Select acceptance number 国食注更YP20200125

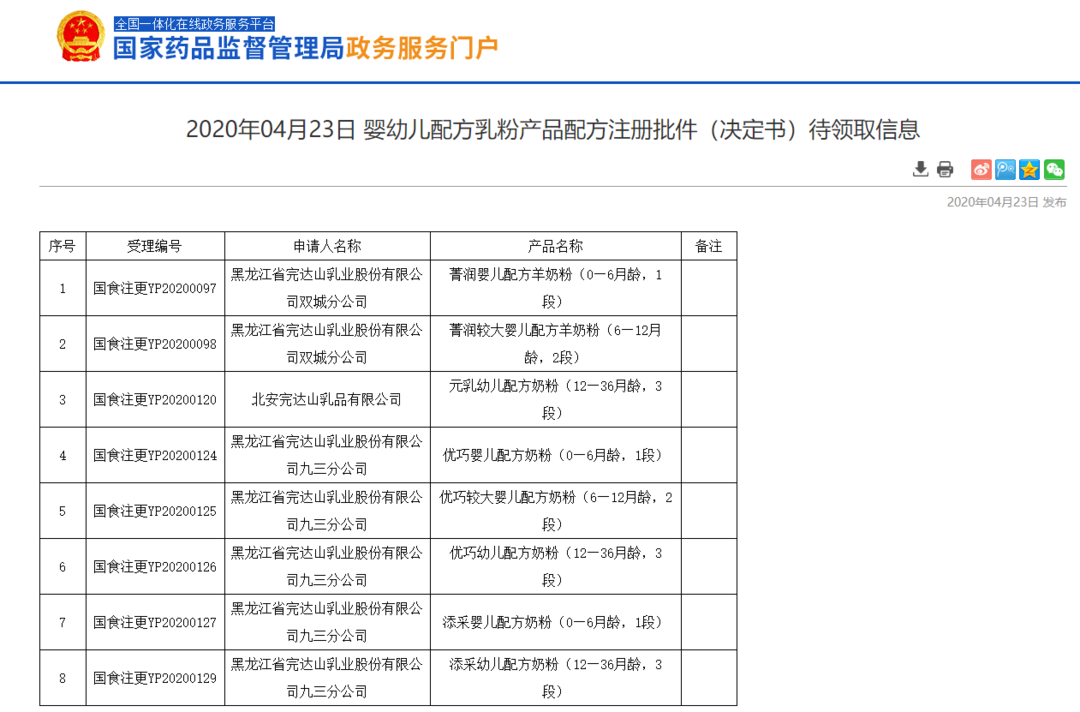click(x=155, y=512)
